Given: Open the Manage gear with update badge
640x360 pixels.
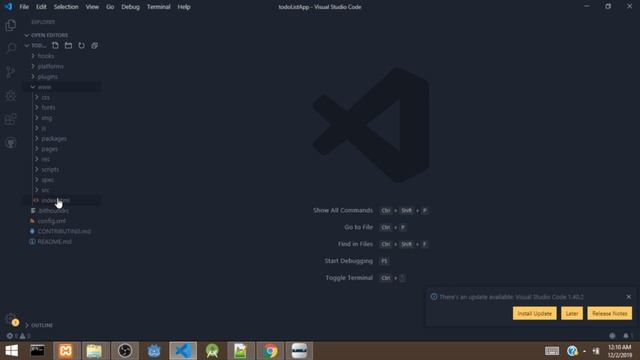Looking at the screenshot, I should 11,320.
